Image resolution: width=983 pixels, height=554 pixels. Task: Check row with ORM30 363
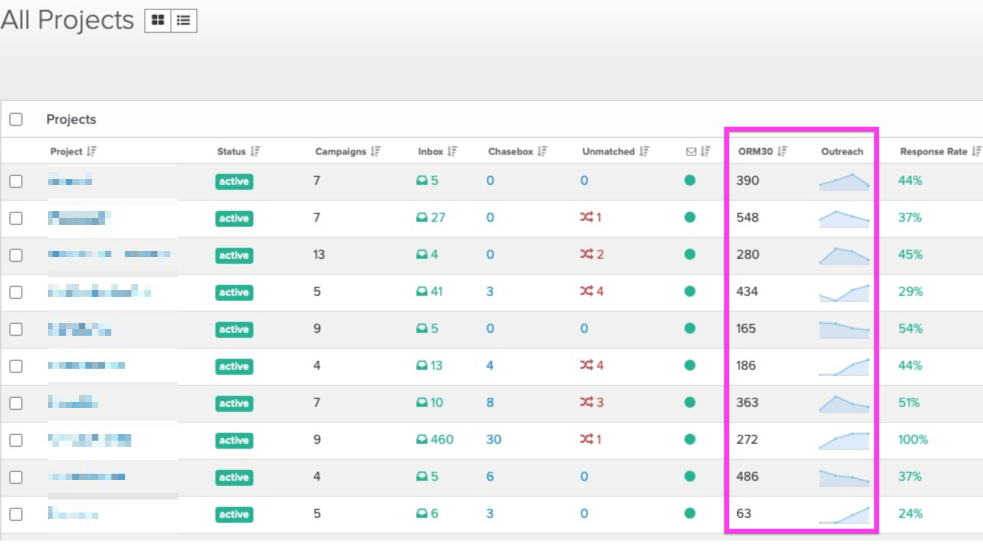point(16,404)
